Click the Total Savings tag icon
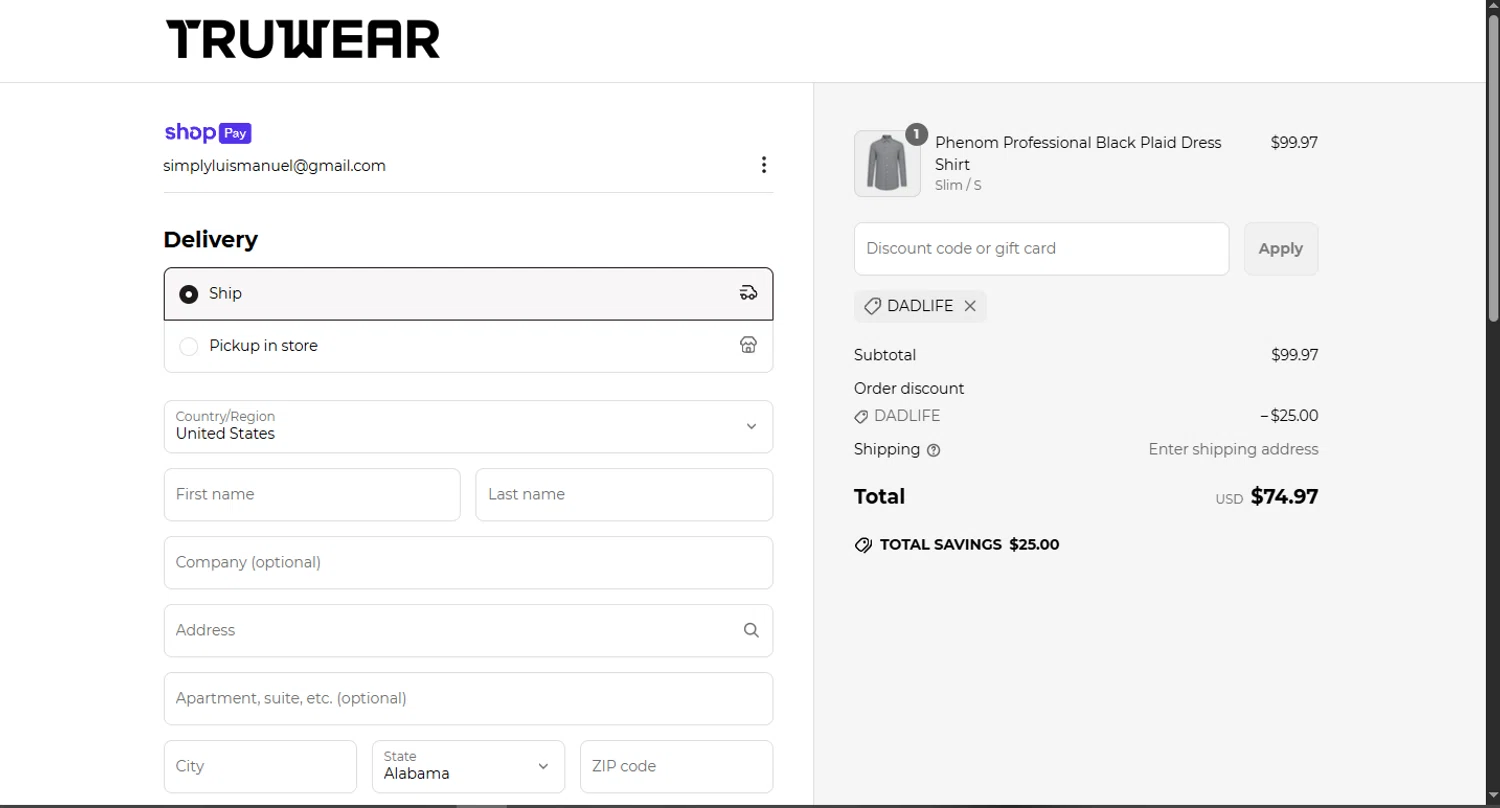 (863, 545)
